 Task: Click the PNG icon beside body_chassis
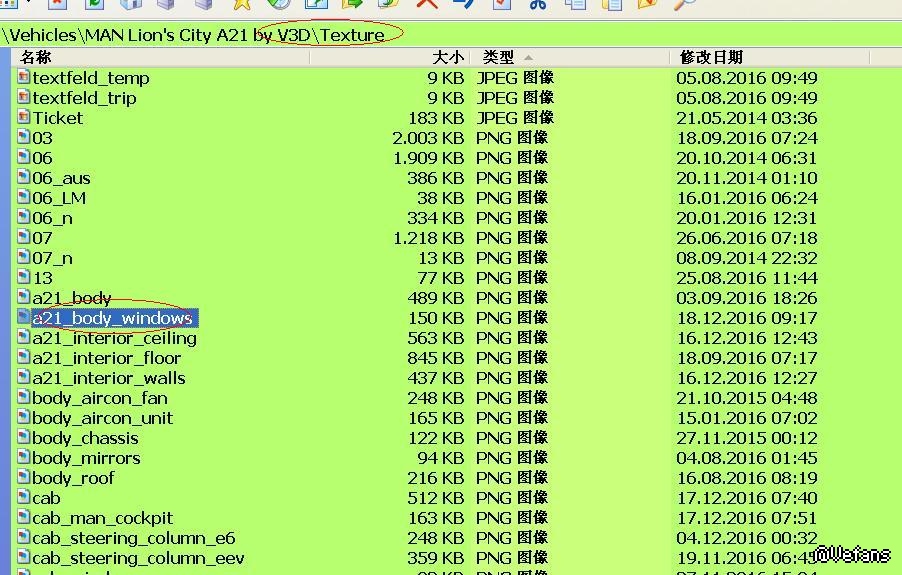point(24,437)
